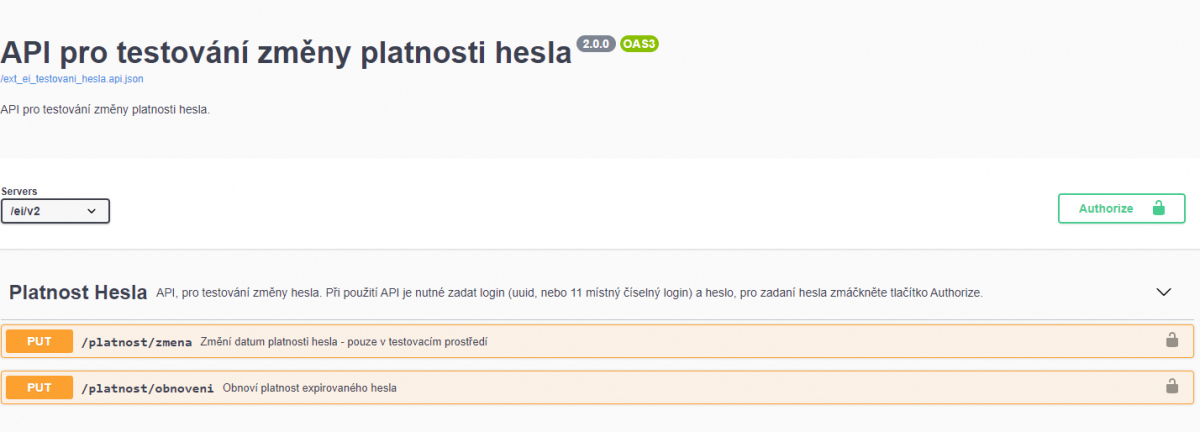The width and height of the screenshot is (1200, 432).
Task: Click the PUT badge for /platnost/obnoveni
Action: point(39,387)
